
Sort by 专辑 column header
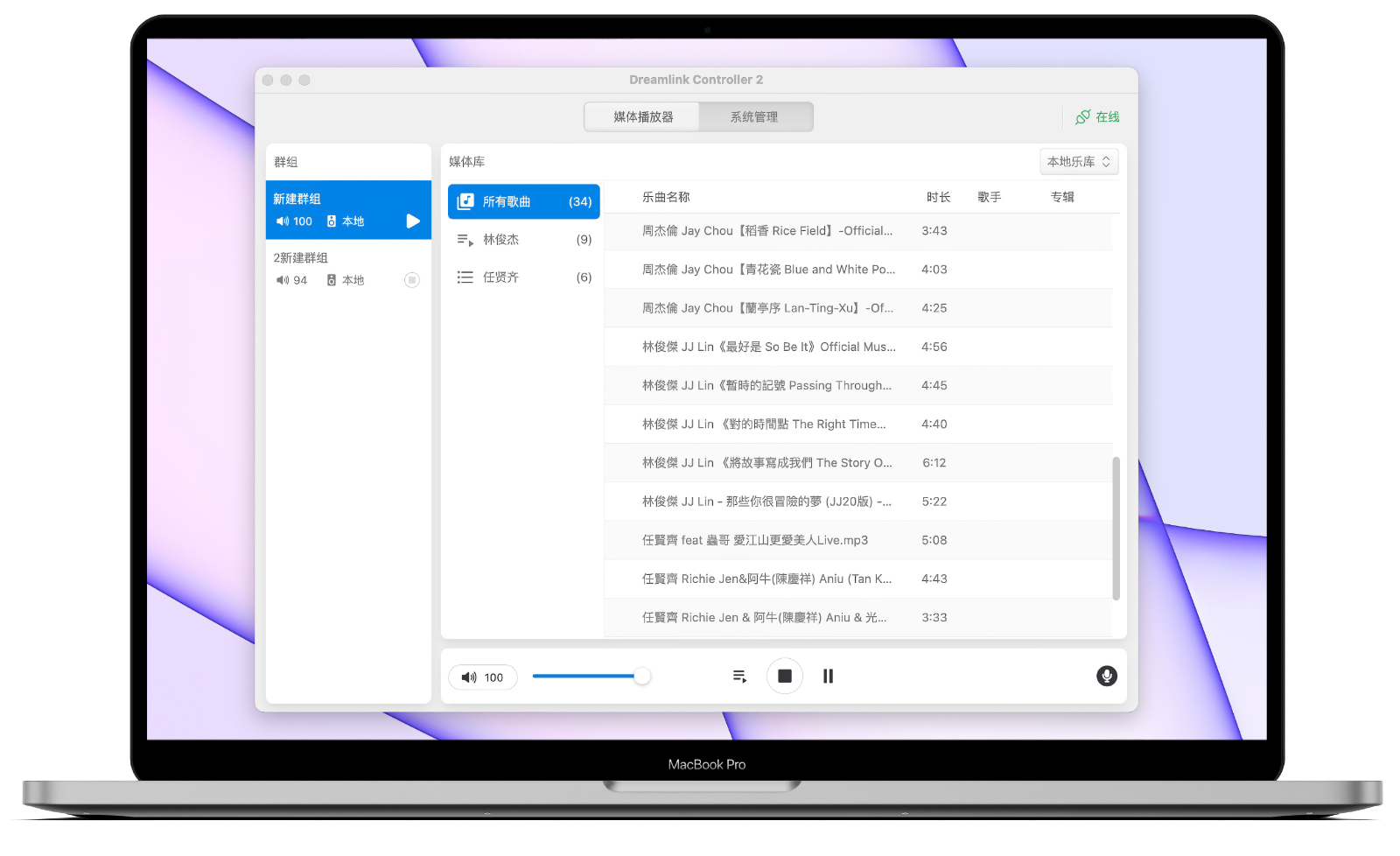click(1062, 197)
